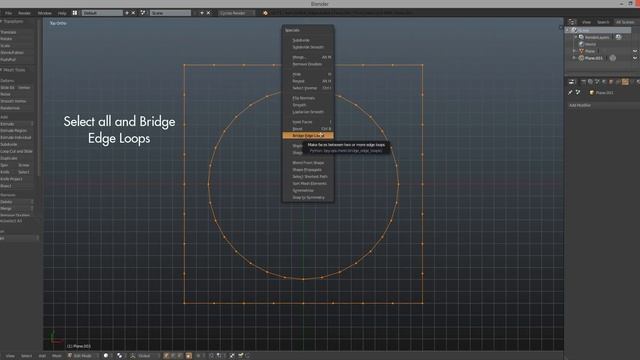640x360 pixels.
Task: Open the Cycles Render engine dropdown
Action: pyautogui.click(x=237, y=13)
